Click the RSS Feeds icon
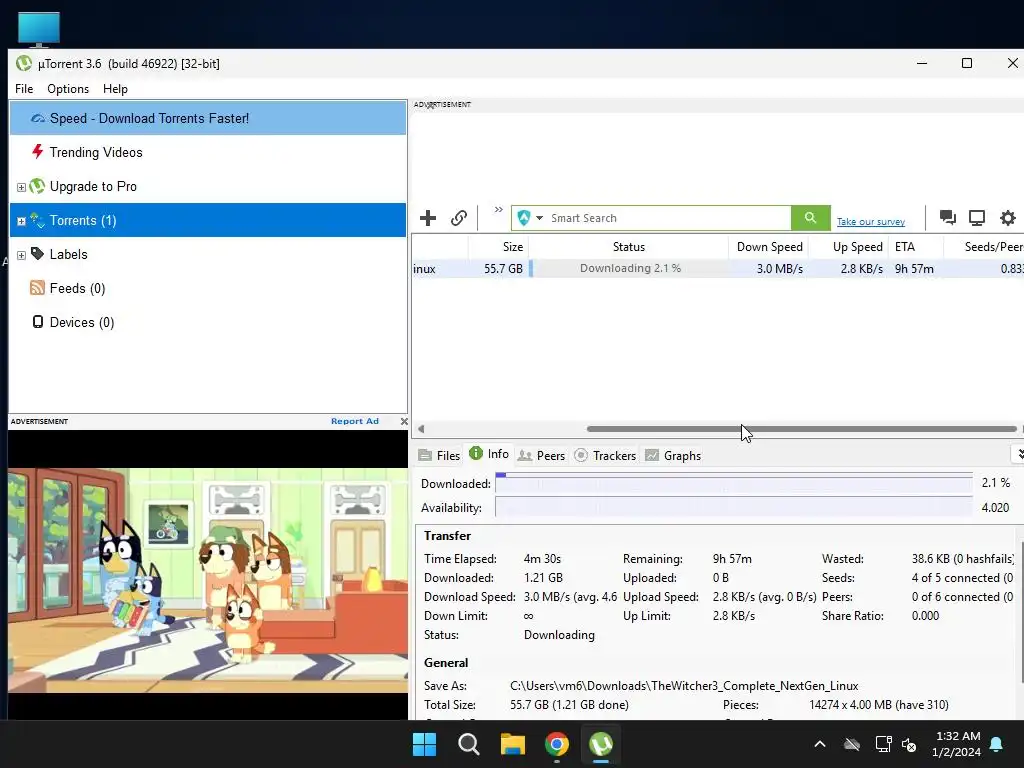 pyautogui.click(x=37, y=287)
